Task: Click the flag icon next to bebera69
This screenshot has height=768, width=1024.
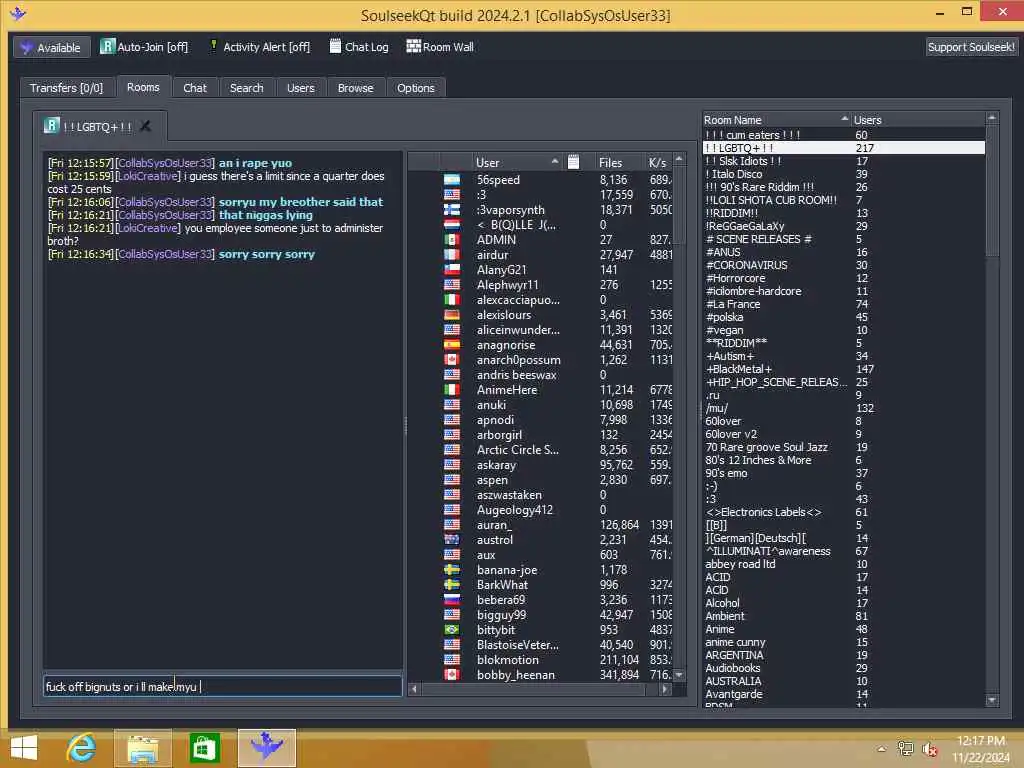Action: tap(452, 600)
